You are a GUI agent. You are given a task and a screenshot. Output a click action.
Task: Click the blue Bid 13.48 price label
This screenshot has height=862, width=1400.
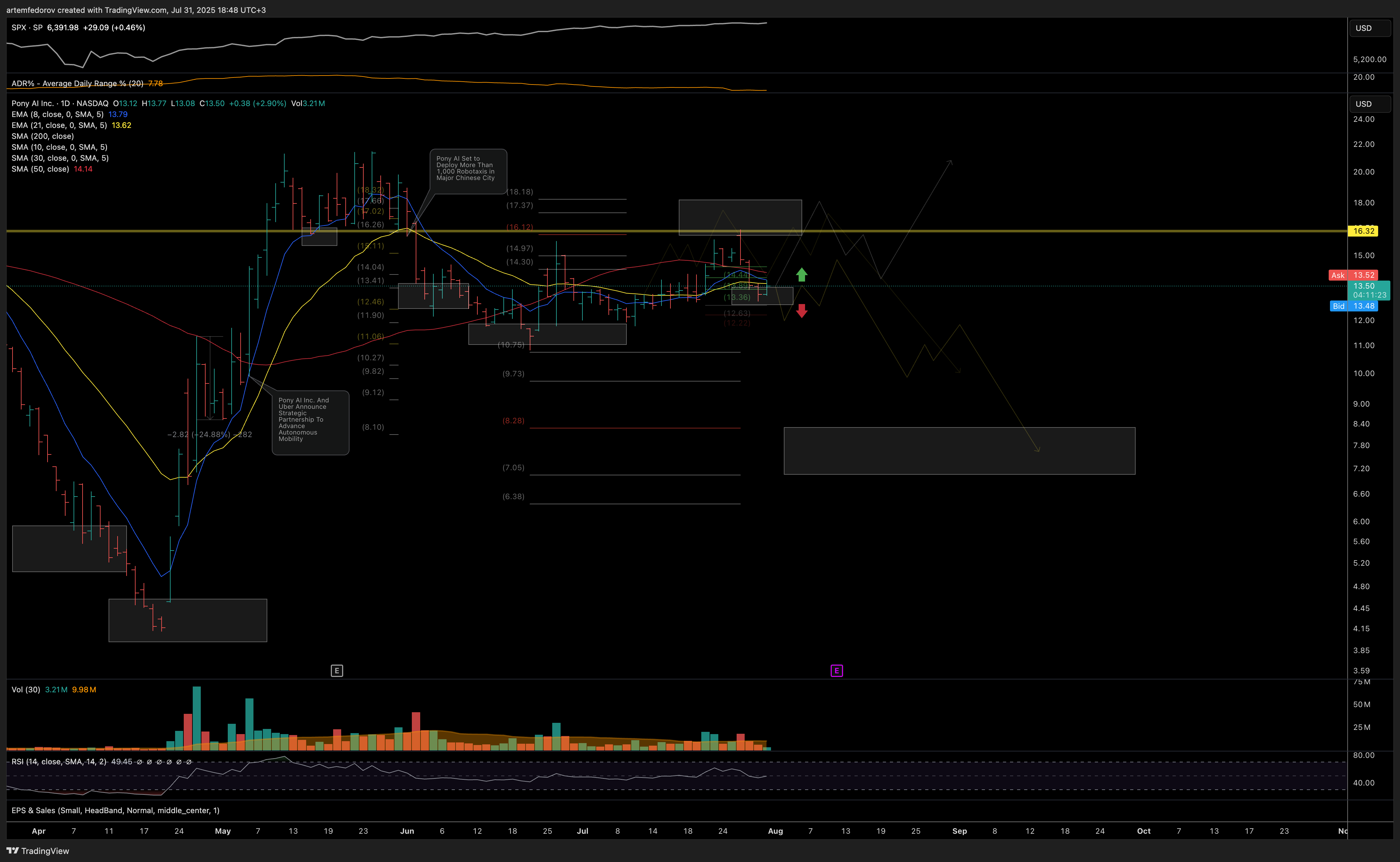coord(1353,306)
